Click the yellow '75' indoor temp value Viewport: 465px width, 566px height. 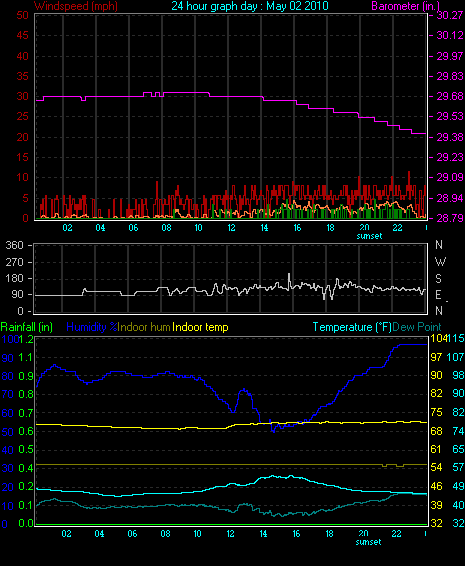click(436, 412)
